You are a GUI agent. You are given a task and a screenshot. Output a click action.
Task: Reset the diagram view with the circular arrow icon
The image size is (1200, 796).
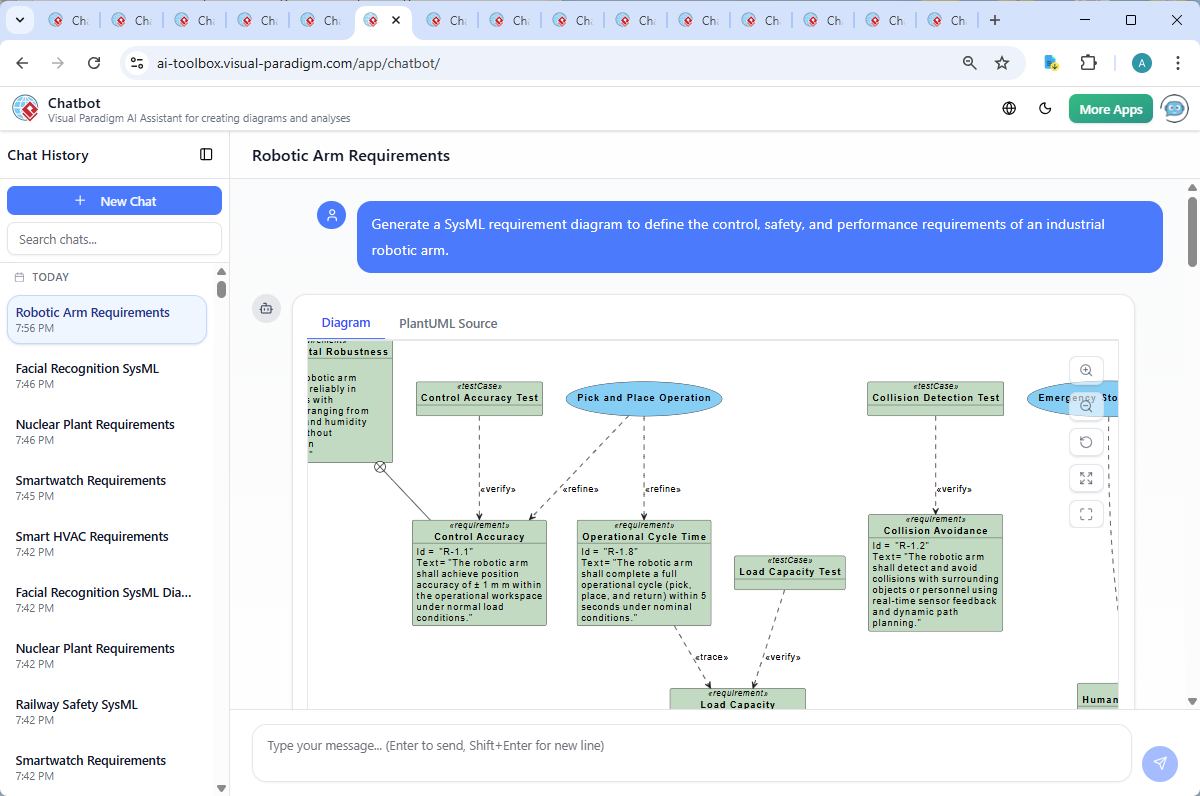pyautogui.click(x=1086, y=441)
